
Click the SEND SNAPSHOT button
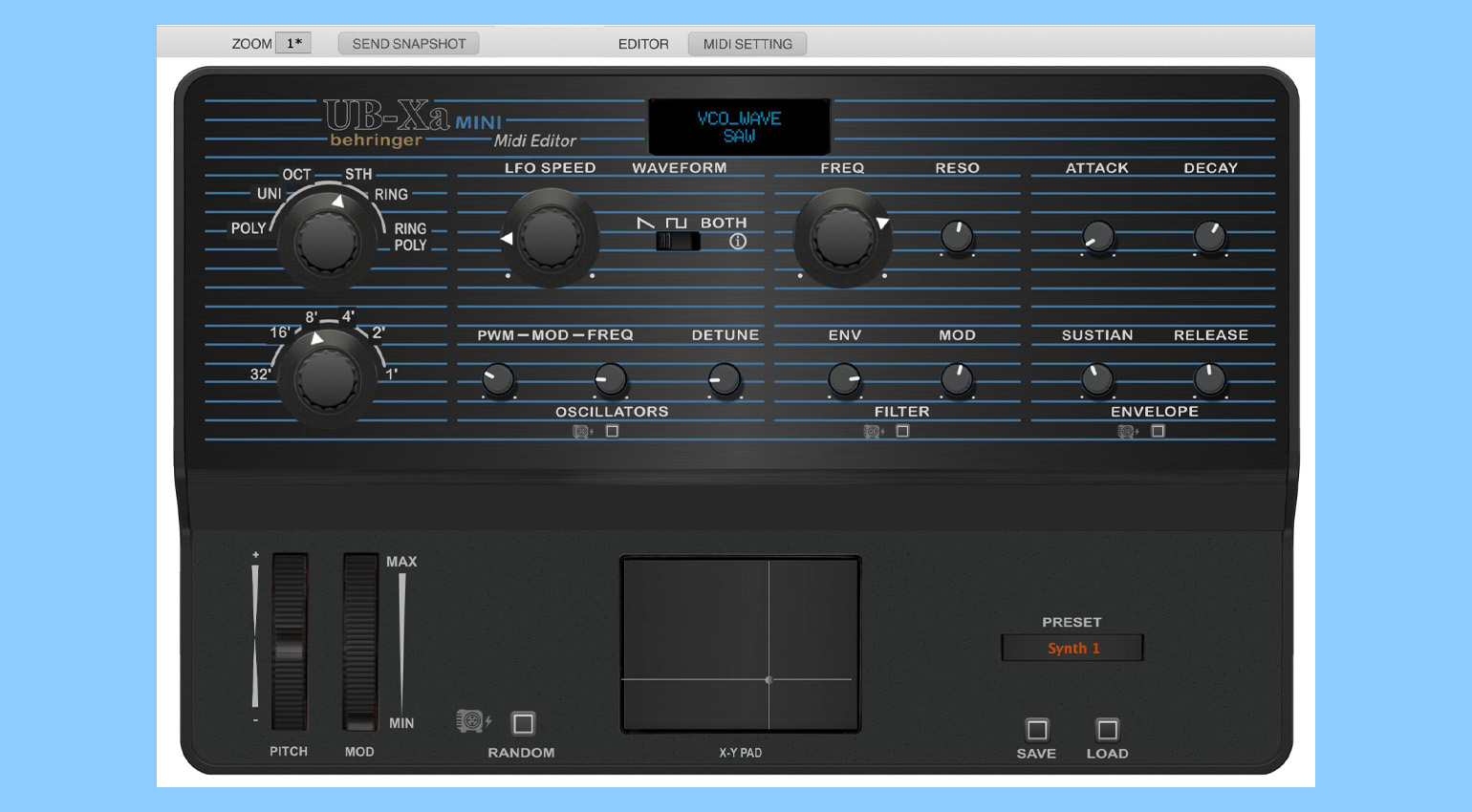(409, 44)
